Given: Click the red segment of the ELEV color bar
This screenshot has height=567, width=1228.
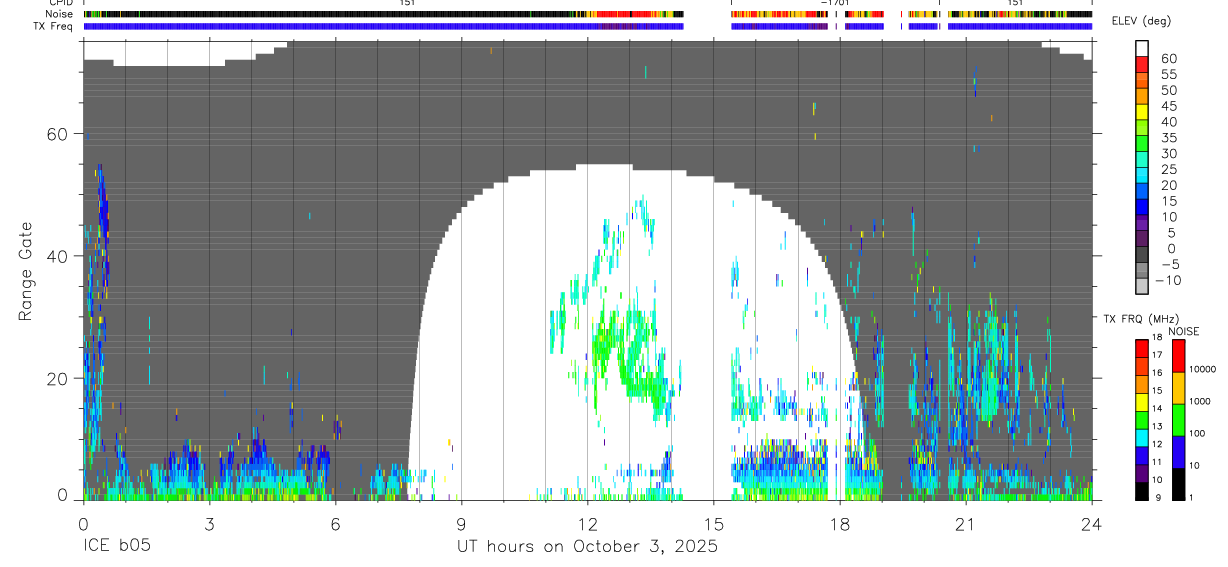Looking at the screenshot, I should coord(1142,65).
